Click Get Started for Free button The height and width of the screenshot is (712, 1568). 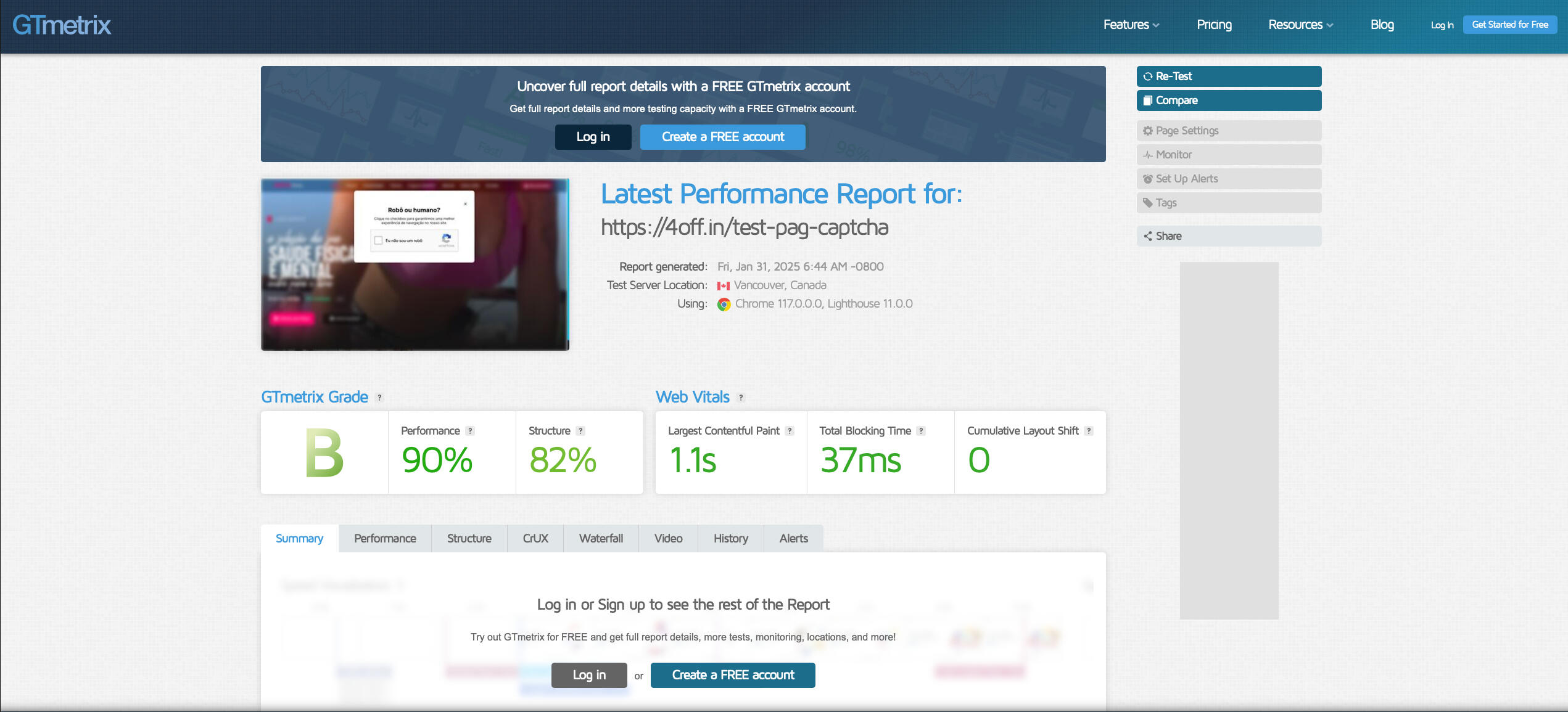point(1509,25)
